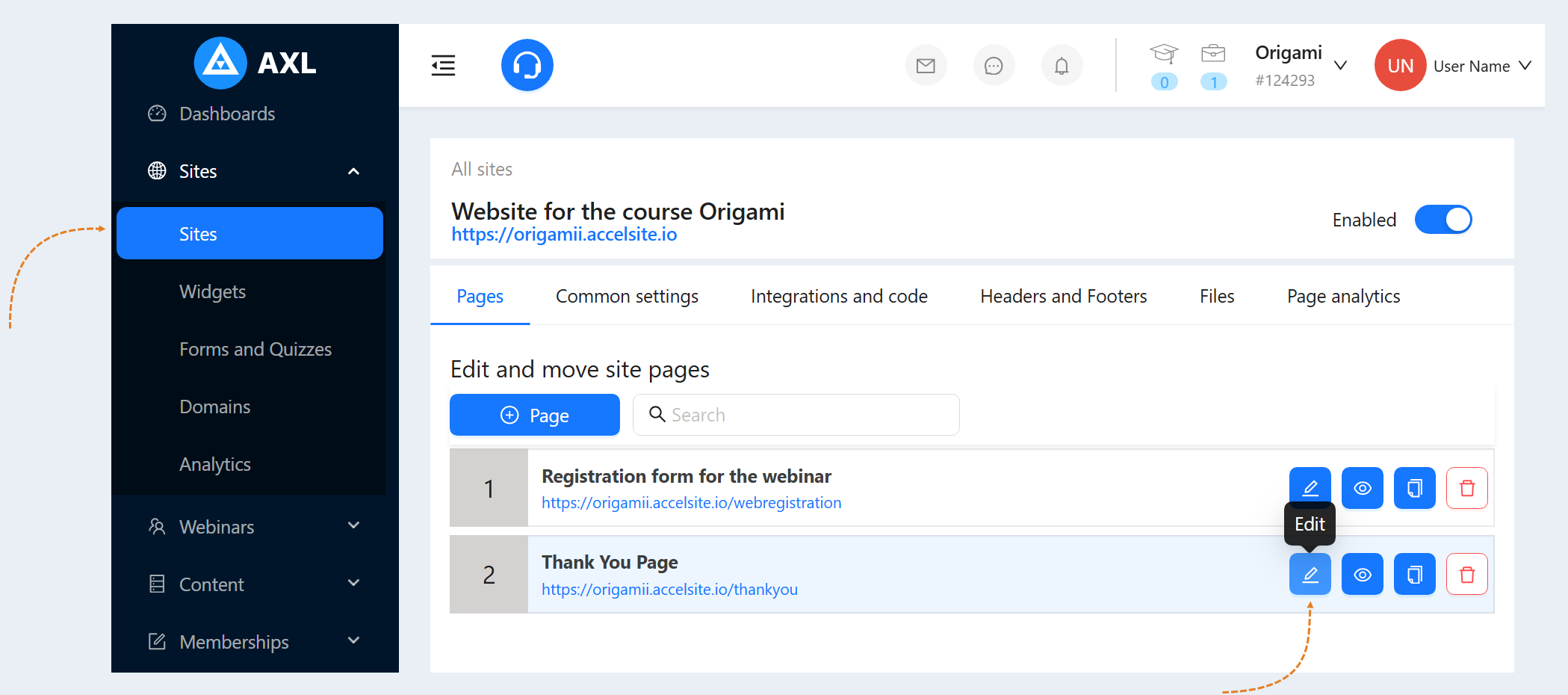
Task: Delete the Thank You Page
Action: 1467,574
